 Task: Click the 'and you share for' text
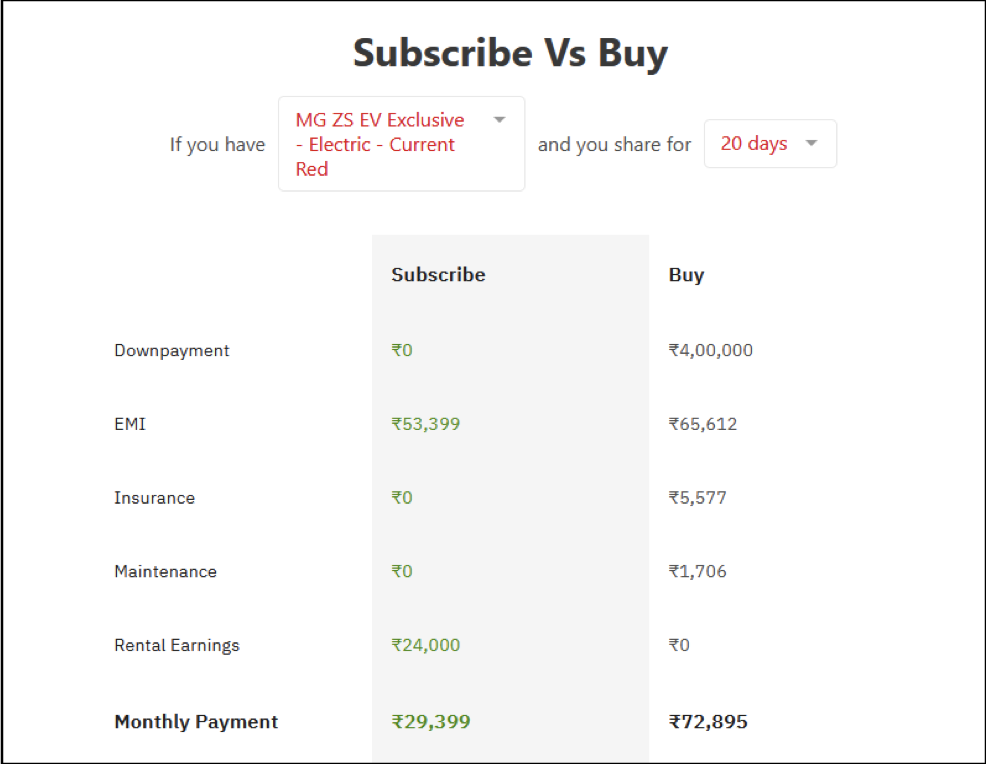tap(614, 145)
